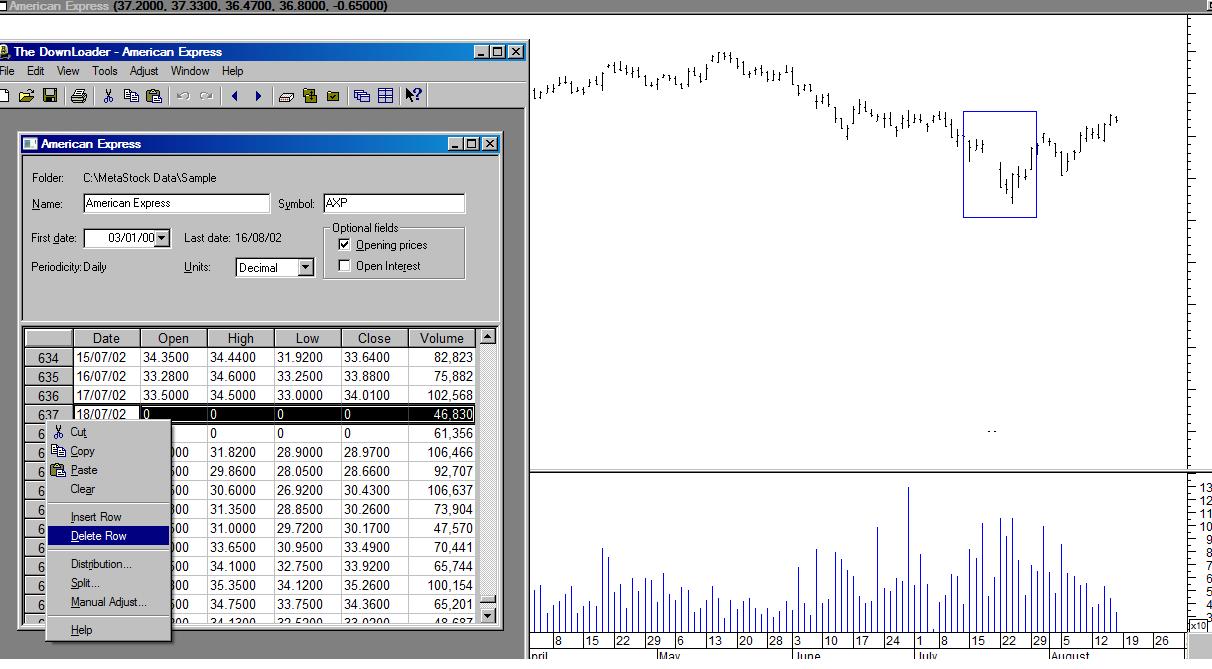
Task: Click Volume cell 46,830
Action: 442,414
